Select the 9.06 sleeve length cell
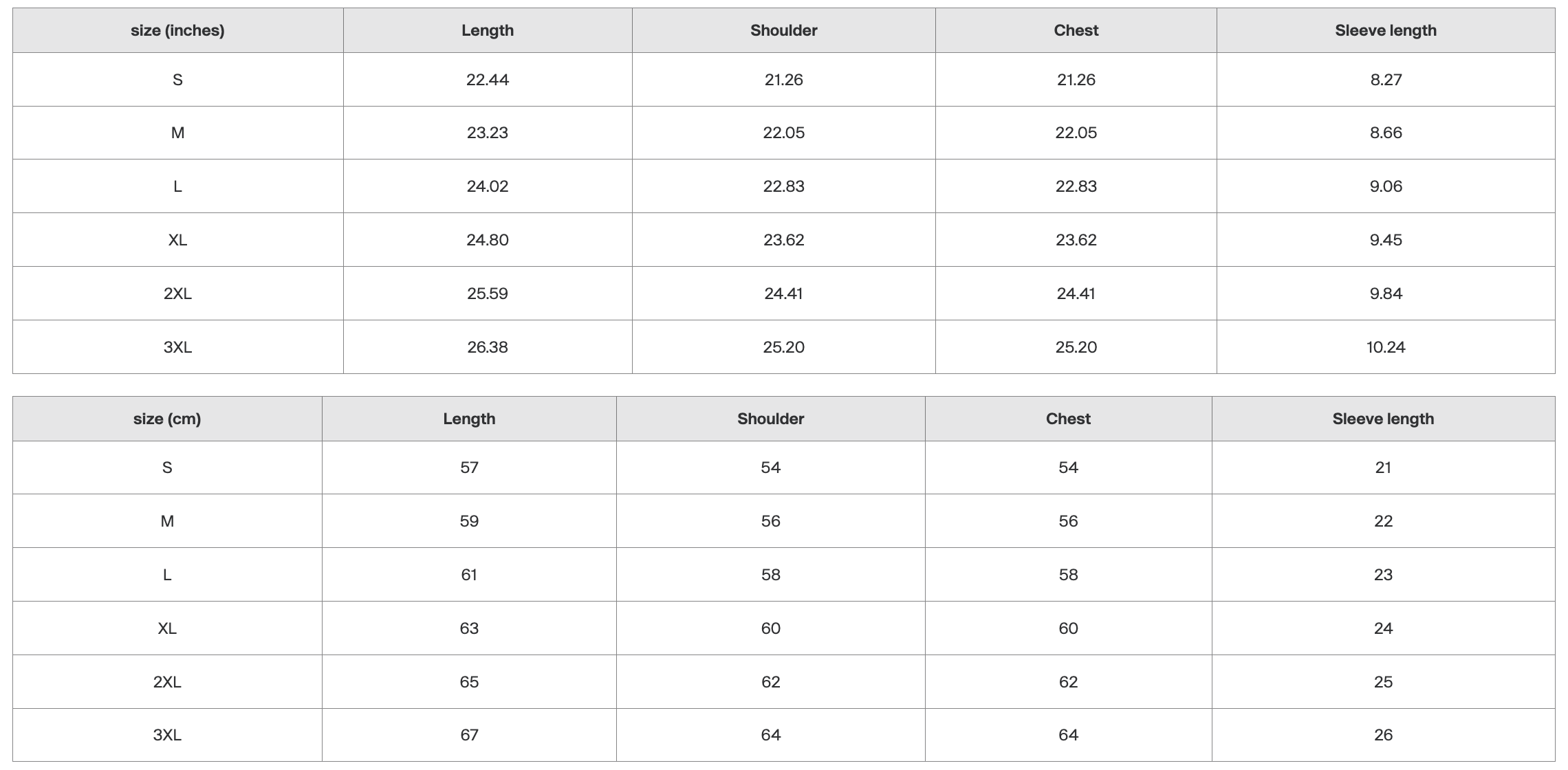The width and height of the screenshot is (1568, 770). (1386, 186)
